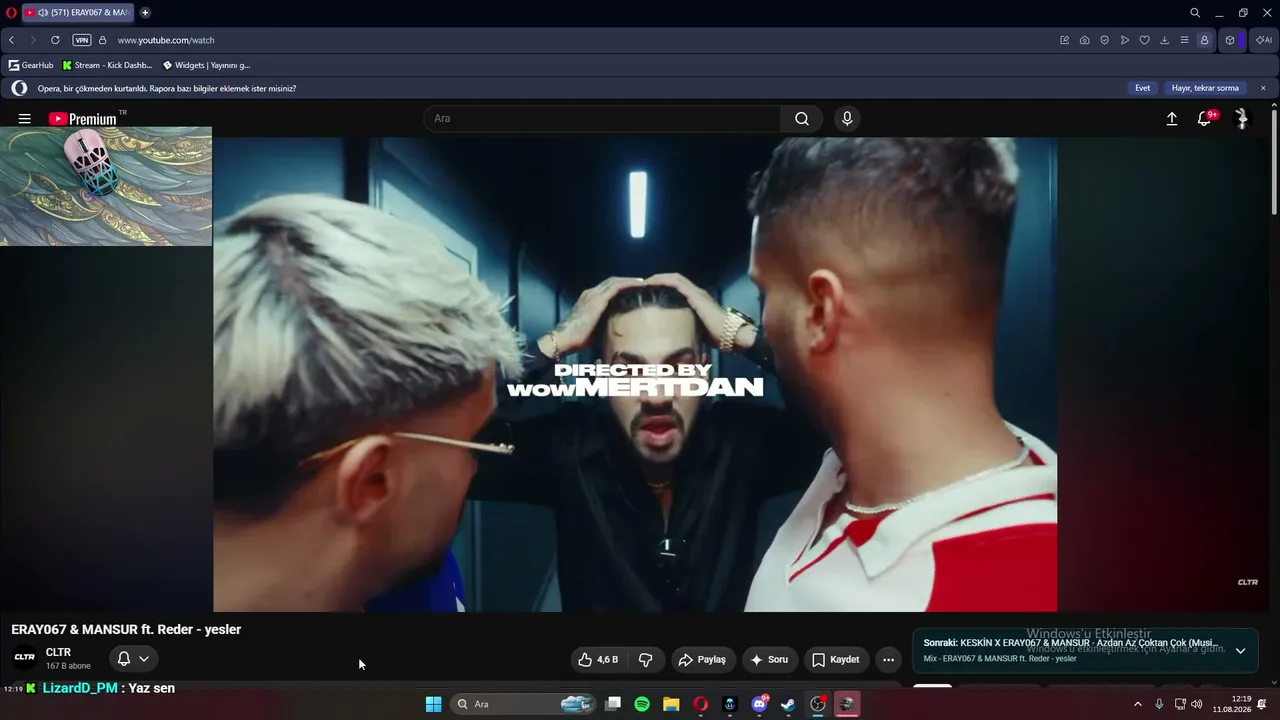Click the 'ERAY067 & MANSUR ft. Reder - yesler' video title
Image resolution: width=1280 pixels, height=720 pixels.
tap(126, 629)
